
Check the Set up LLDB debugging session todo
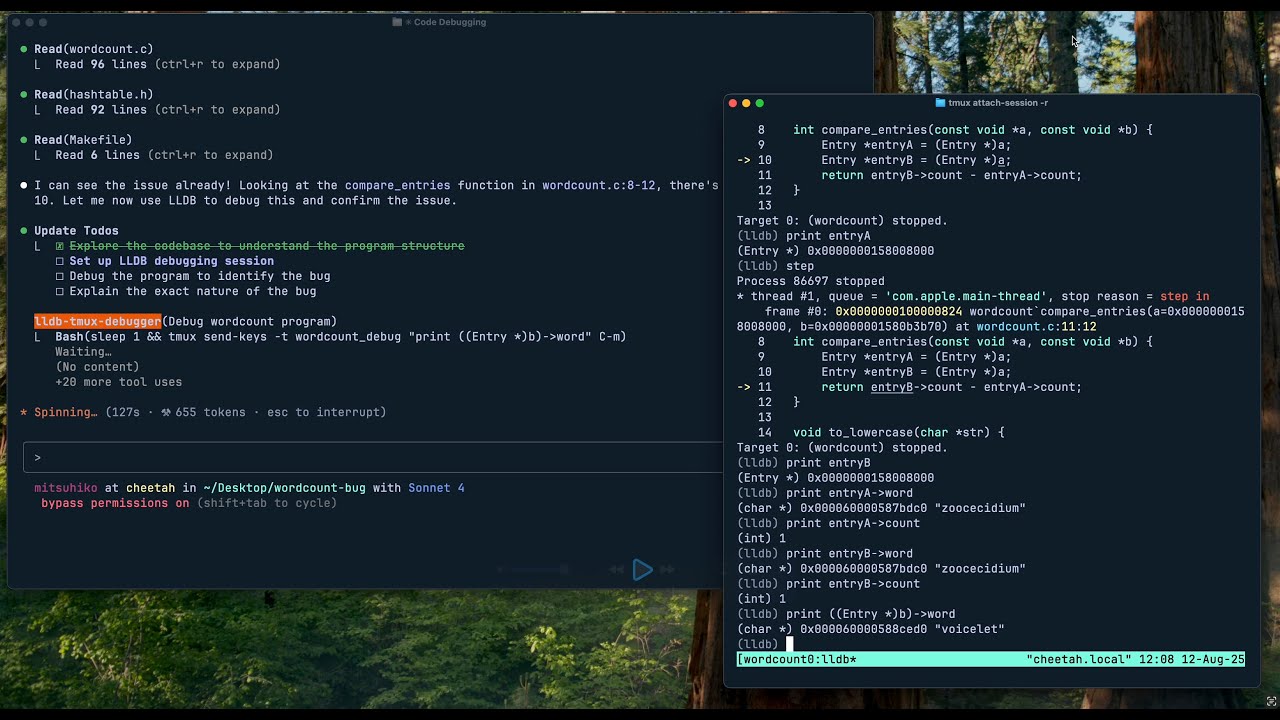click(60, 261)
